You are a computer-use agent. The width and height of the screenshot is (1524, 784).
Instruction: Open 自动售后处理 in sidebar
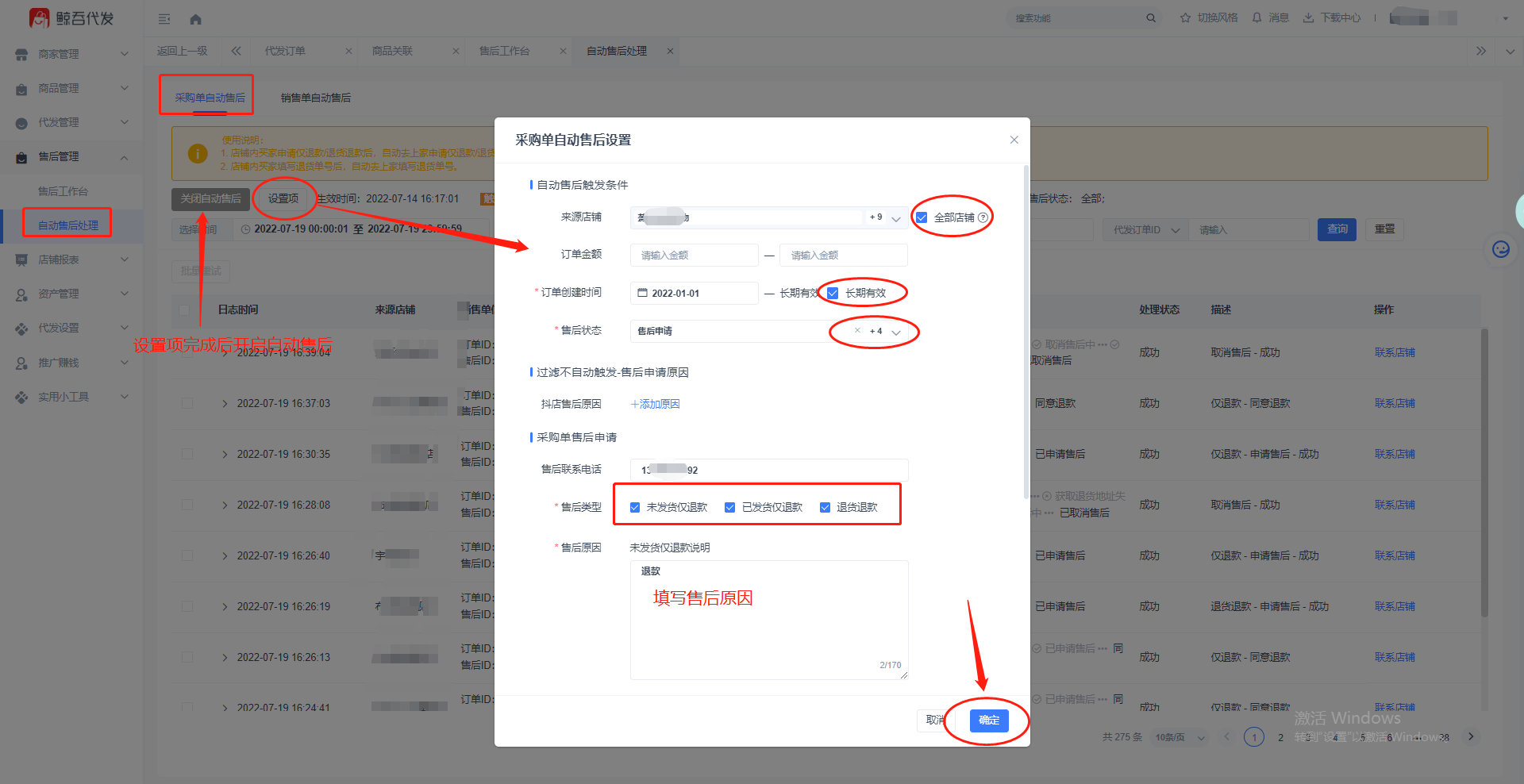pos(68,225)
